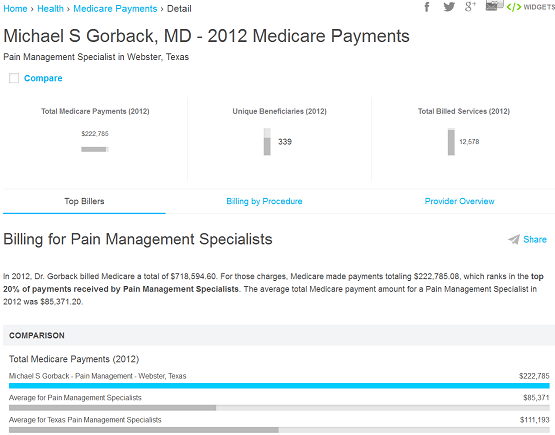Tick the Compare checkbox
Screen dimensions: 555x435
click(x=14, y=78)
